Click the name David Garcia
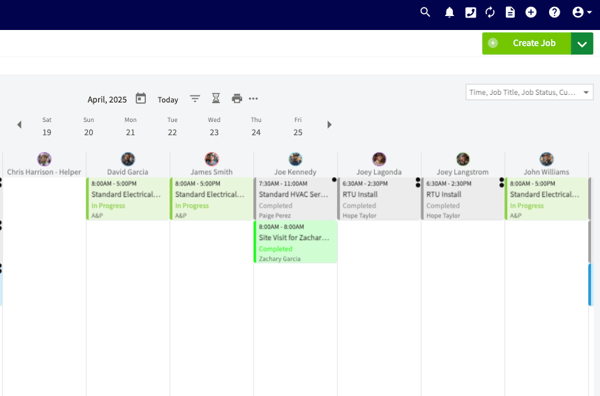600x396 pixels. [128, 172]
